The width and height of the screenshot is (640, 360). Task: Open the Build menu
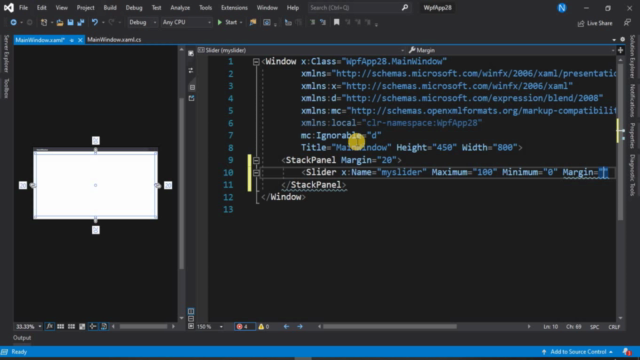pyautogui.click(x=110, y=8)
